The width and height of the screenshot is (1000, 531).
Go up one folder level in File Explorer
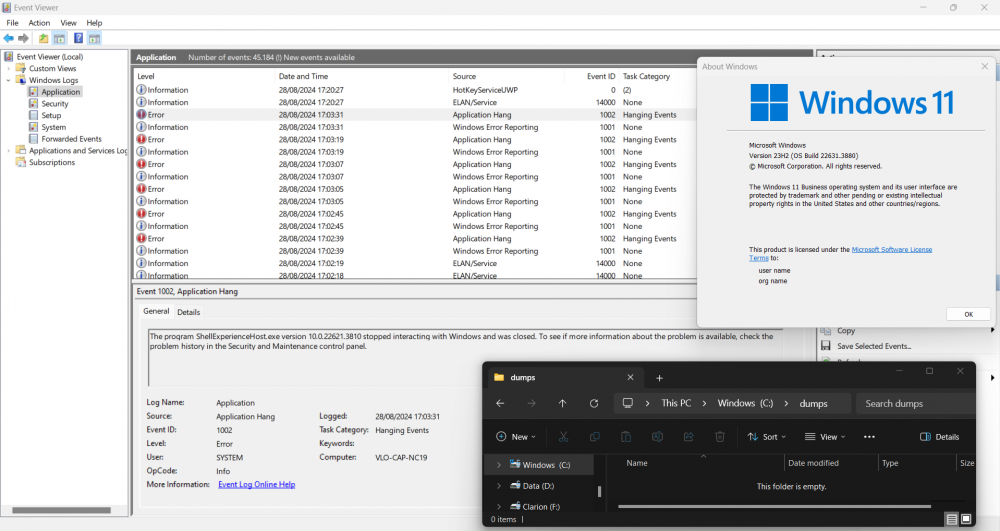(562, 403)
